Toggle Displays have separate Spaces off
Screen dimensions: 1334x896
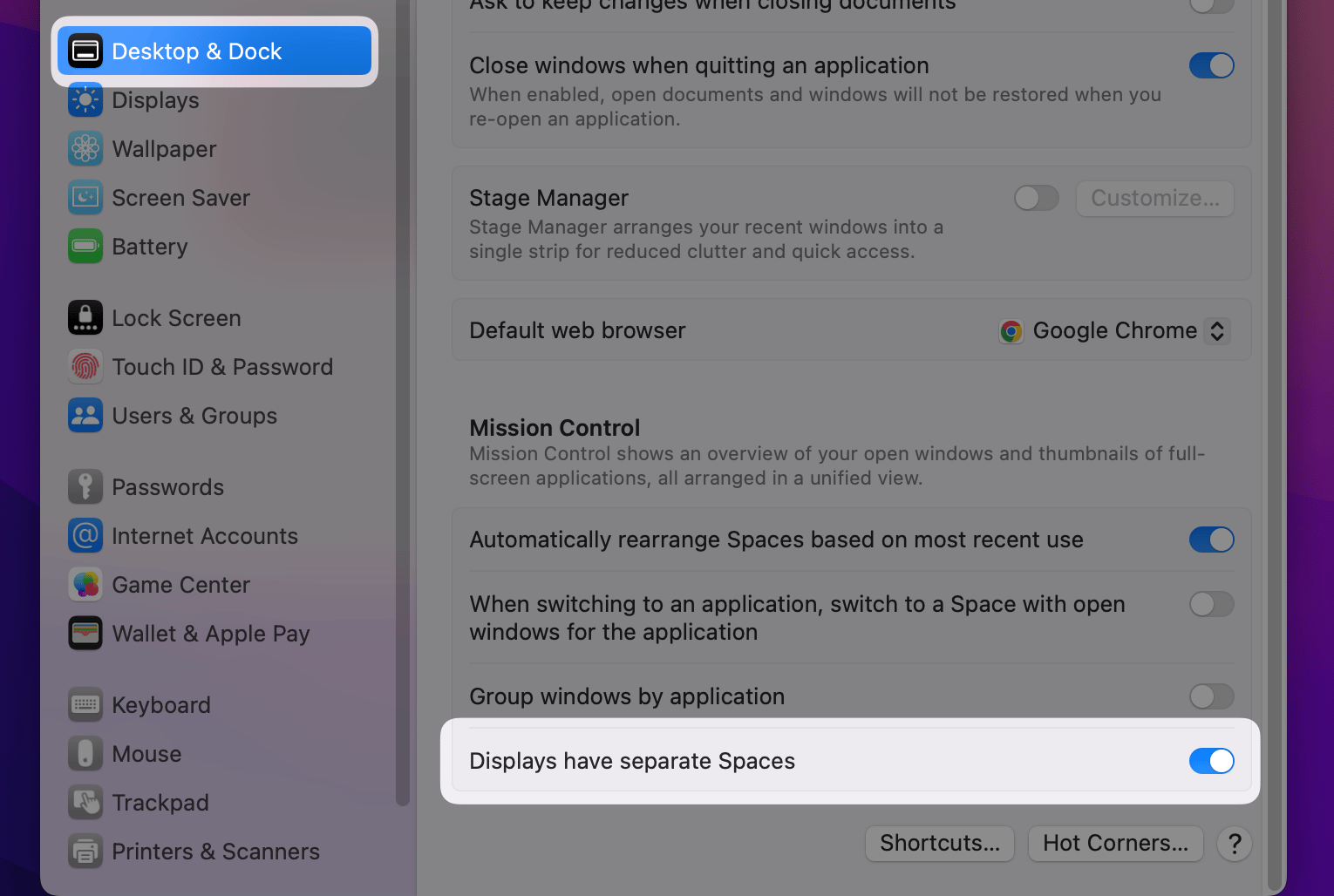(1212, 761)
